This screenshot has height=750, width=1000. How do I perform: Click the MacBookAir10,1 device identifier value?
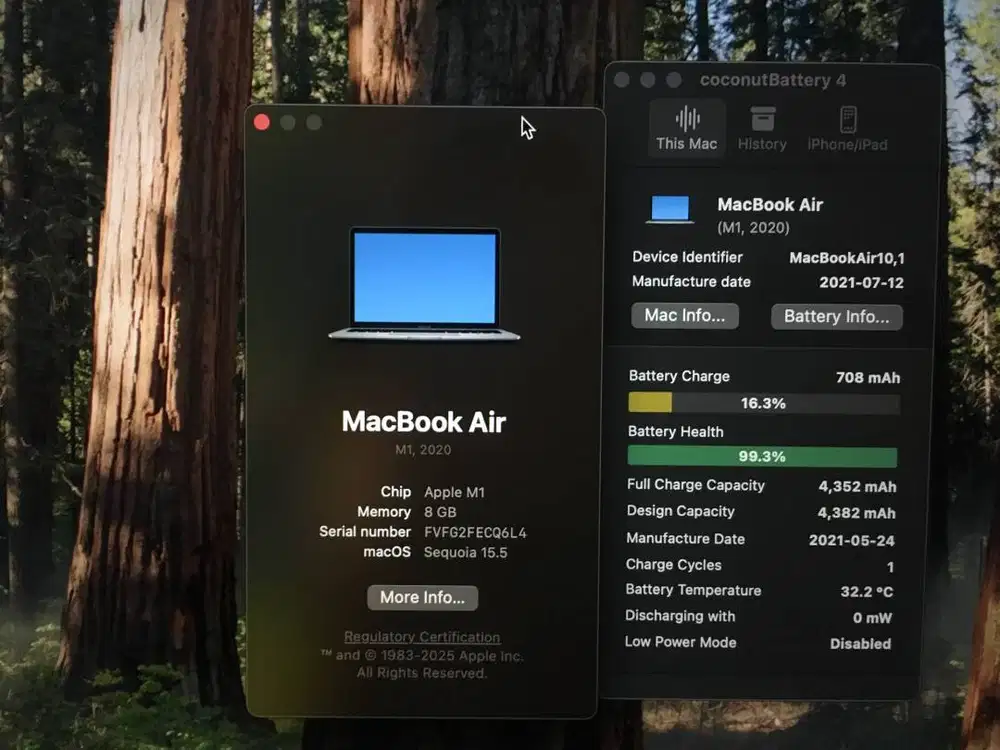[847, 258]
